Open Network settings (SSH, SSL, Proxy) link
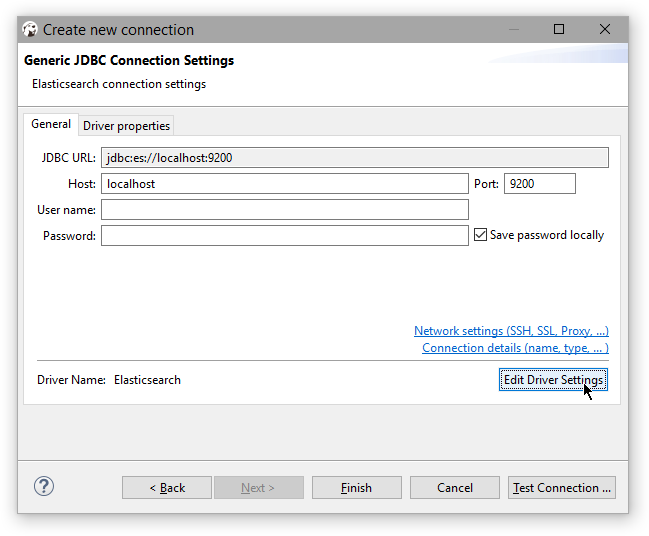 click(511, 331)
